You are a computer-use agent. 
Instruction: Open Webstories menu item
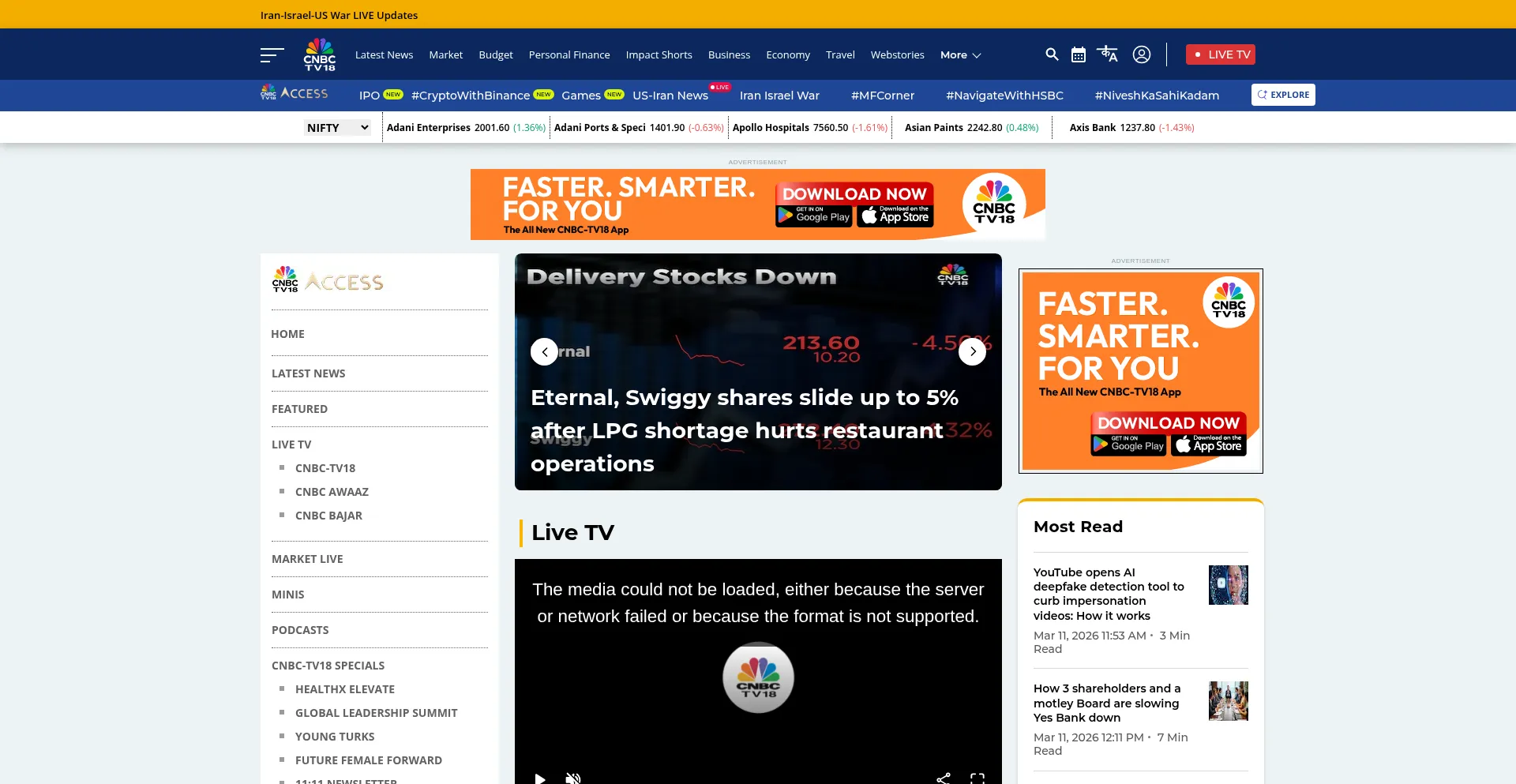(897, 54)
